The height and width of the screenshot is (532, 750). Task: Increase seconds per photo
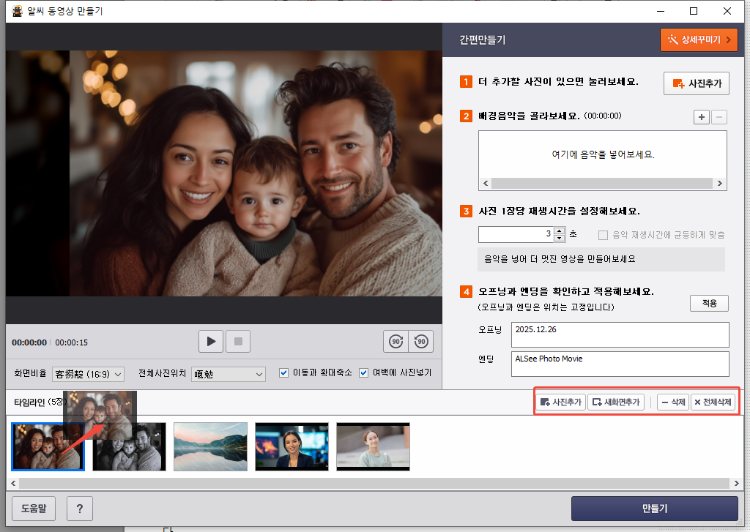pyautogui.click(x=560, y=231)
